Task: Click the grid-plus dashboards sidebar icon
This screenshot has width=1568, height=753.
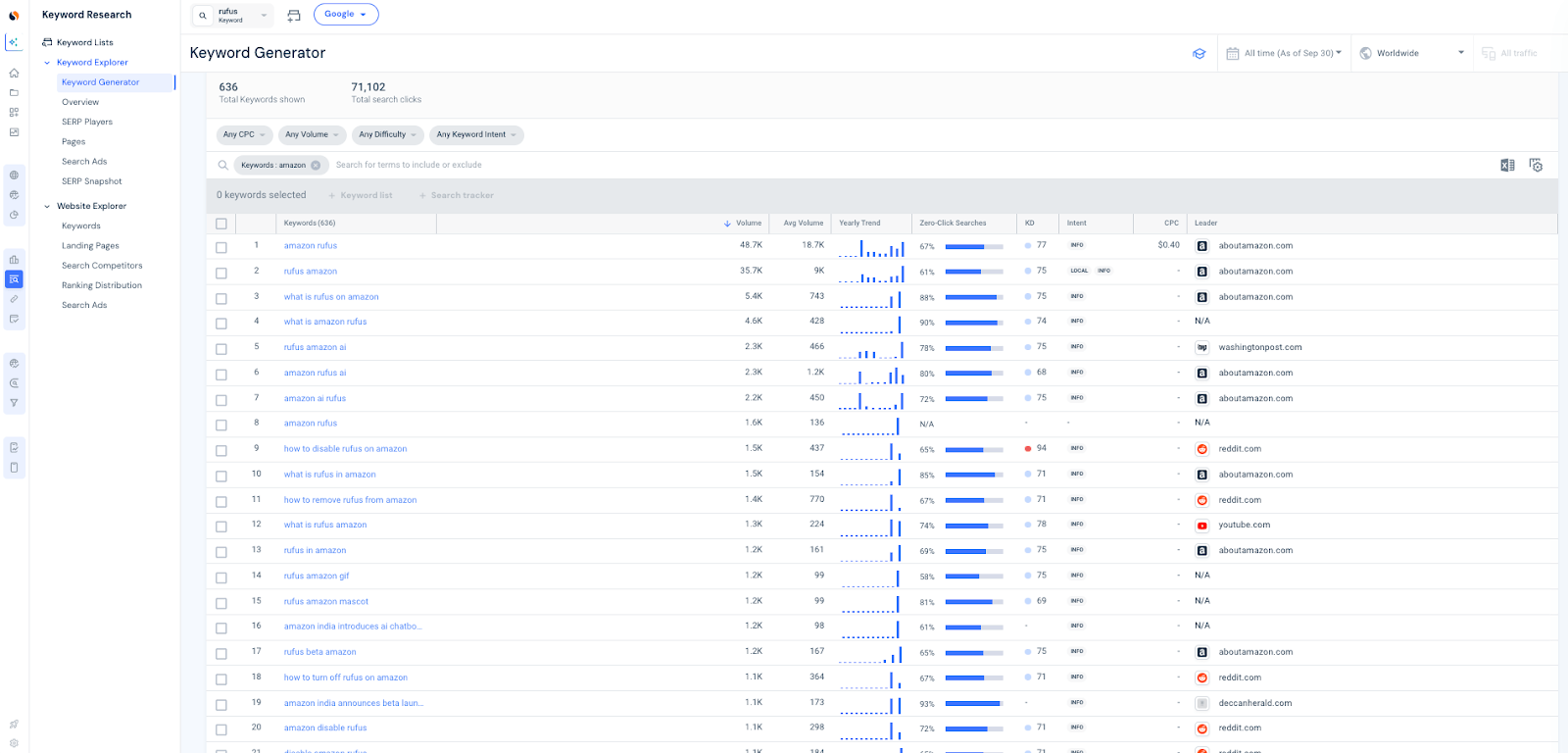Action: click(14, 112)
